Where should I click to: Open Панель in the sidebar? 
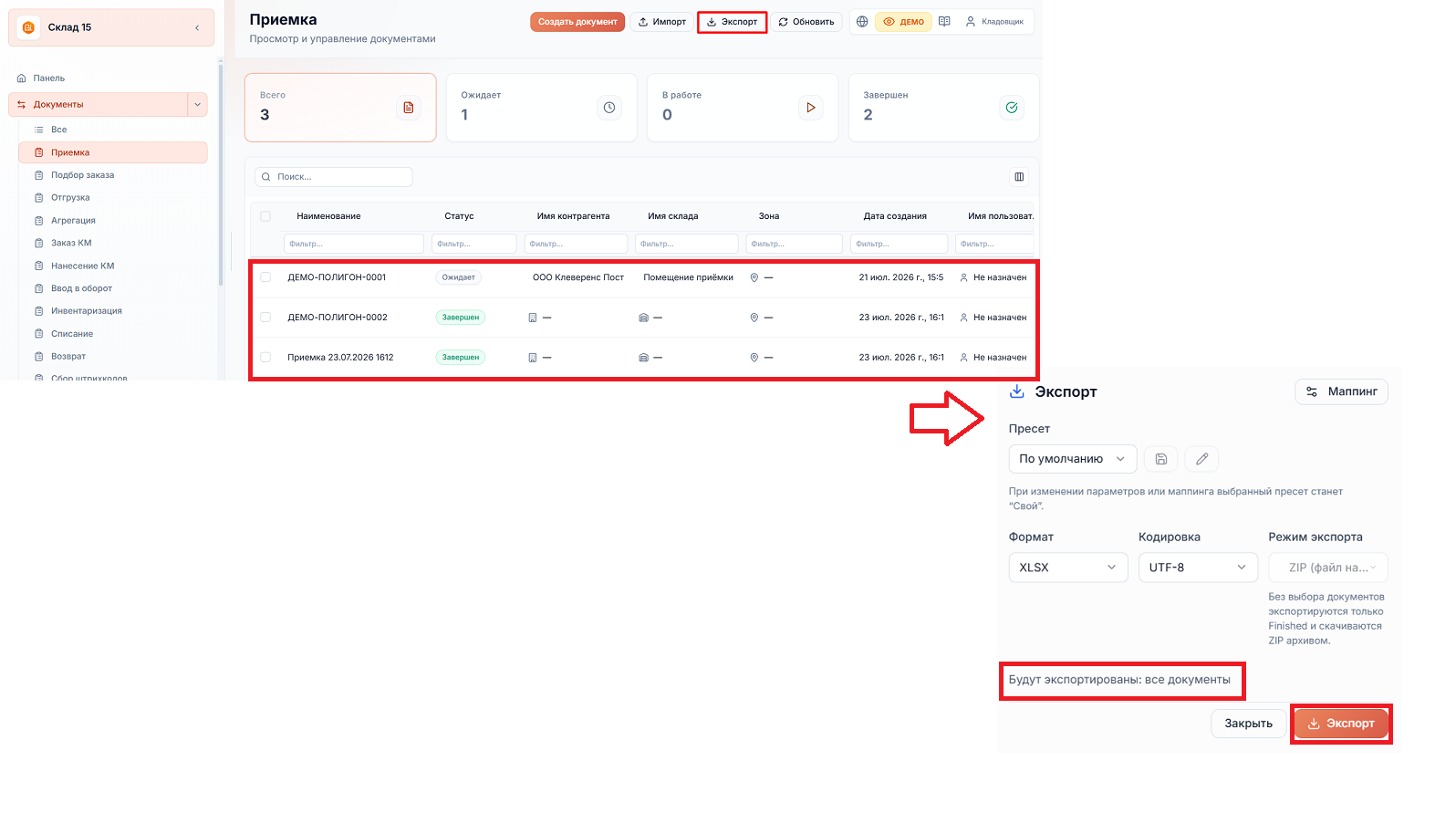coord(49,78)
